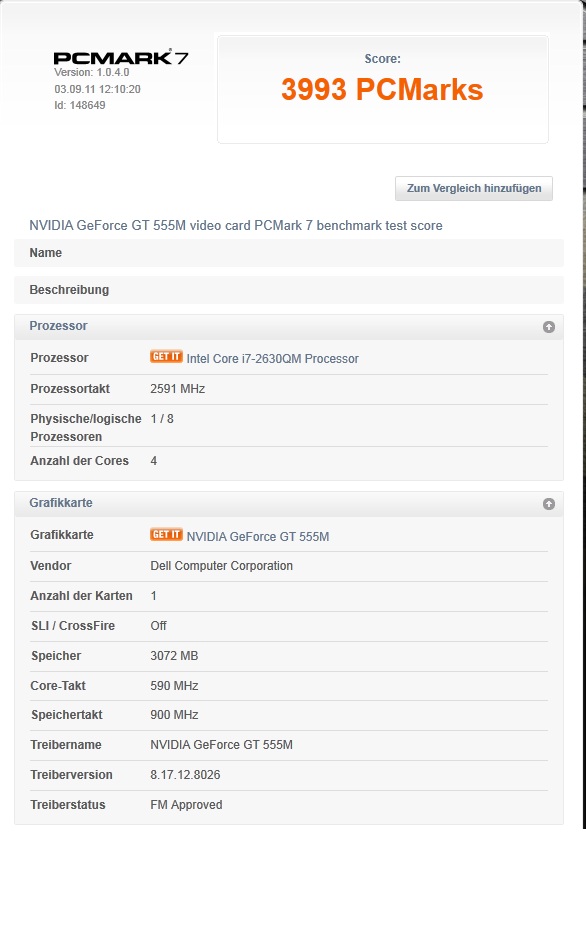Click the Beschreibung row
The width and height of the screenshot is (586, 942).
(288, 290)
